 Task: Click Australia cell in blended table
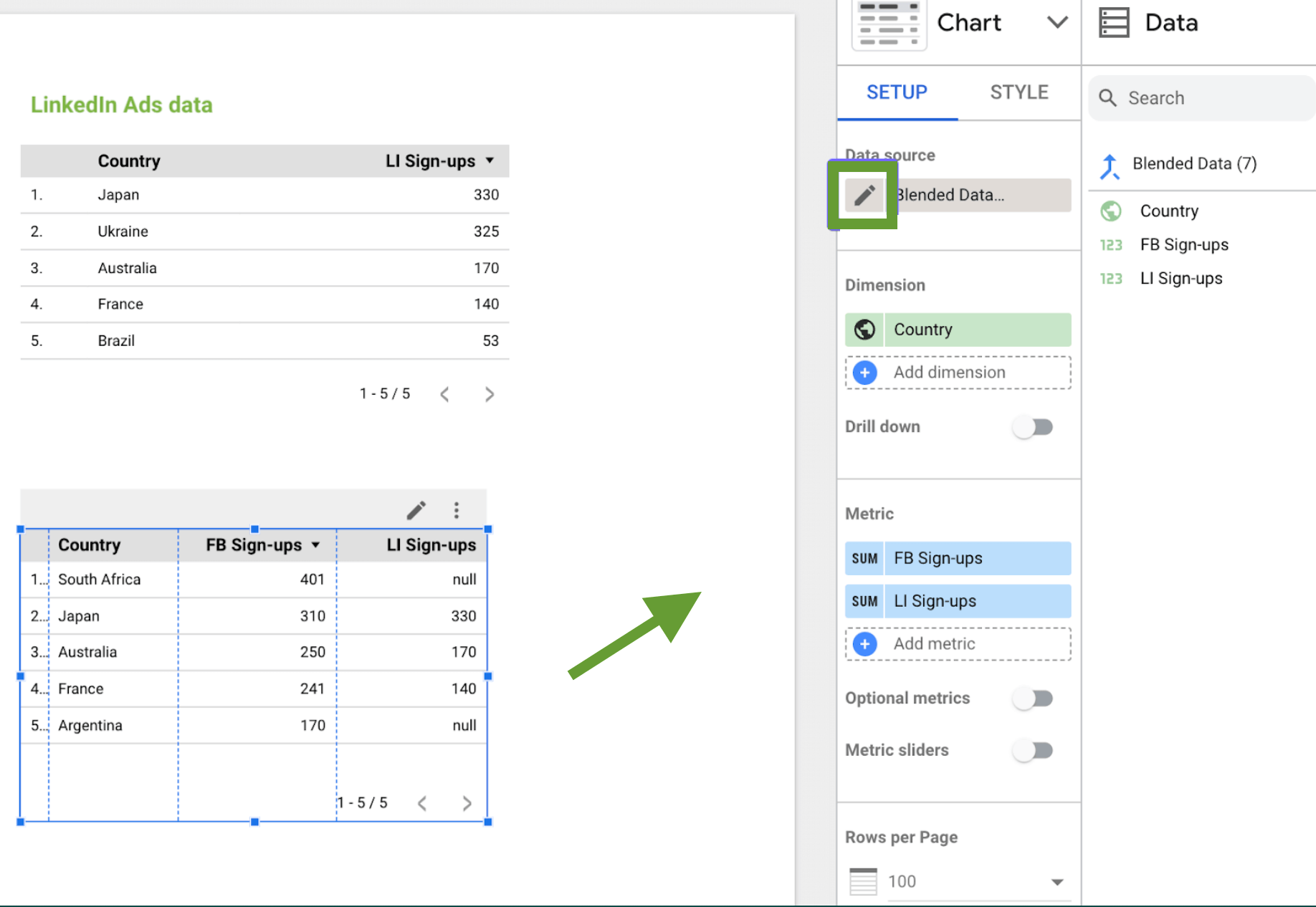click(87, 653)
